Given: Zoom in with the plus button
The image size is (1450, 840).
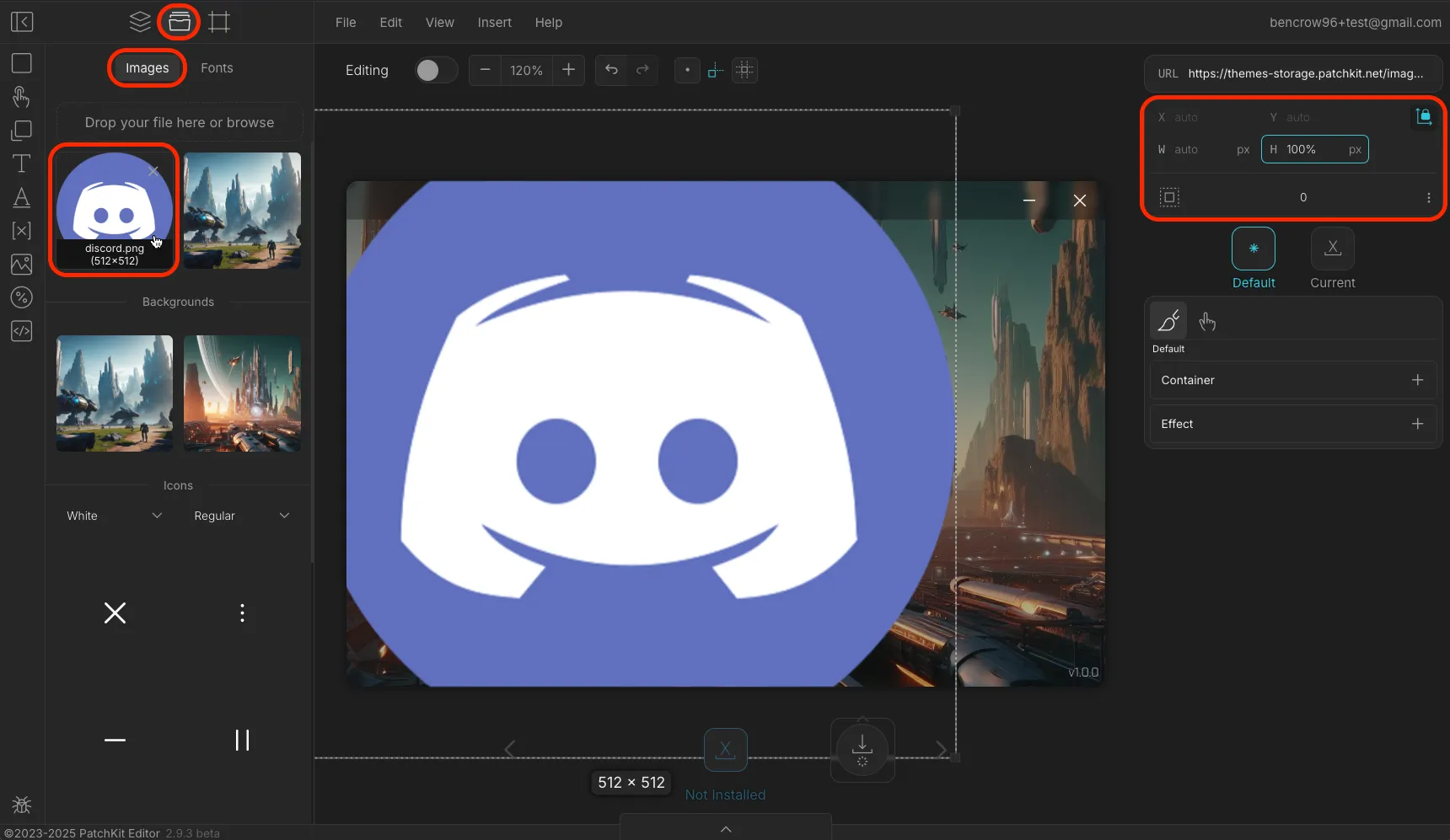Looking at the screenshot, I should pyautogui.click(x=569, y=70).
